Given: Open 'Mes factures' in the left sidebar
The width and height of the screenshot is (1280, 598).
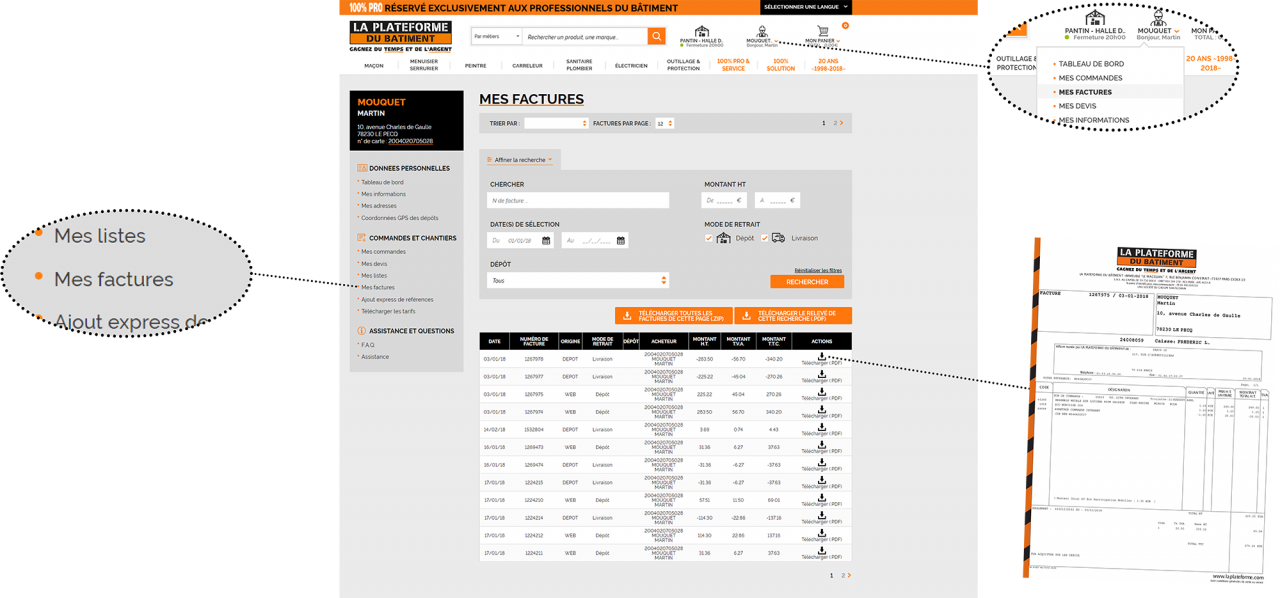Looking at the screenshot, I should pyautogui.click(x=378, y=287).
